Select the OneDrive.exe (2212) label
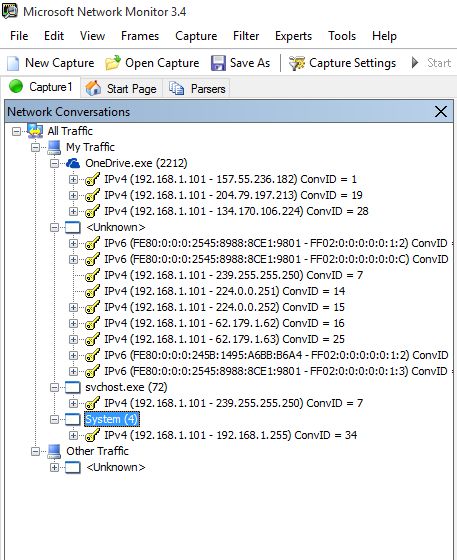 (136, 163)
